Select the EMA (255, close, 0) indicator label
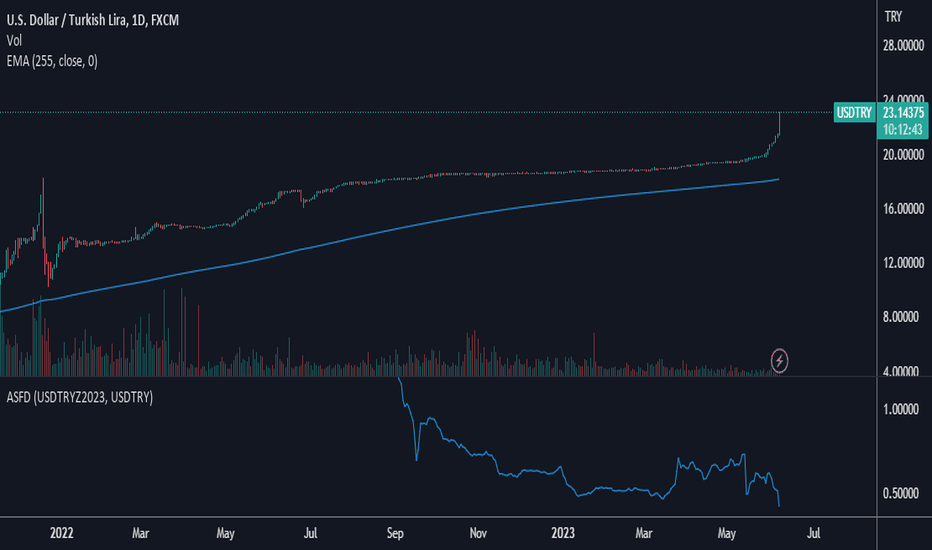 [x=52, y=61]
